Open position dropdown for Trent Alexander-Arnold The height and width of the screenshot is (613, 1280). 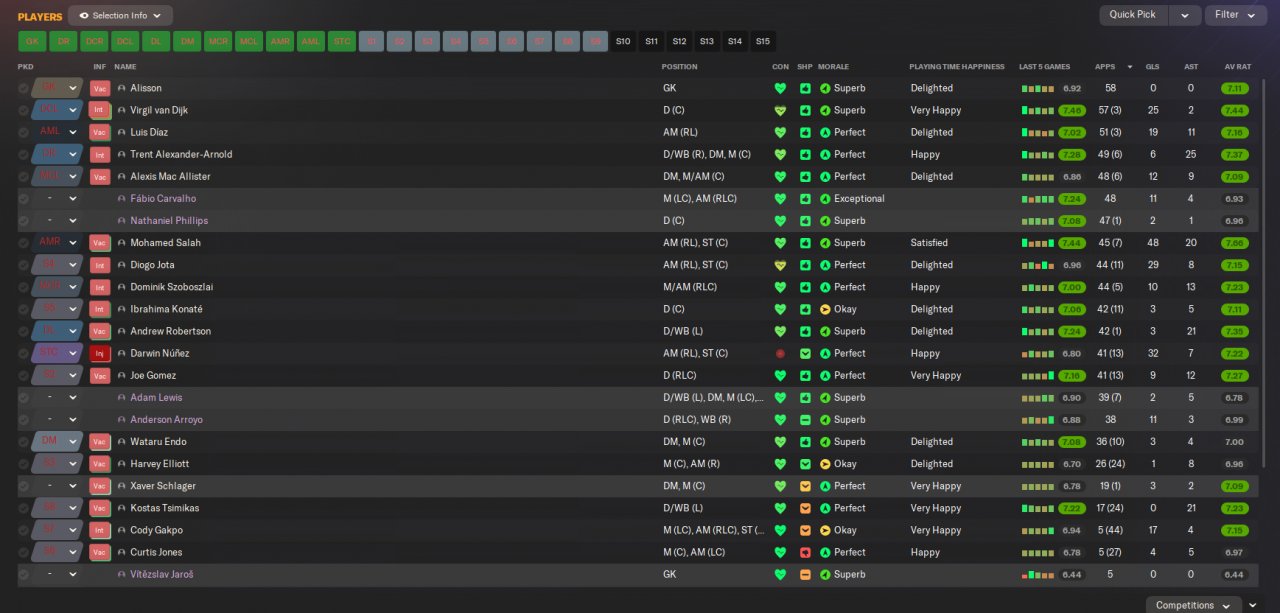73,154
